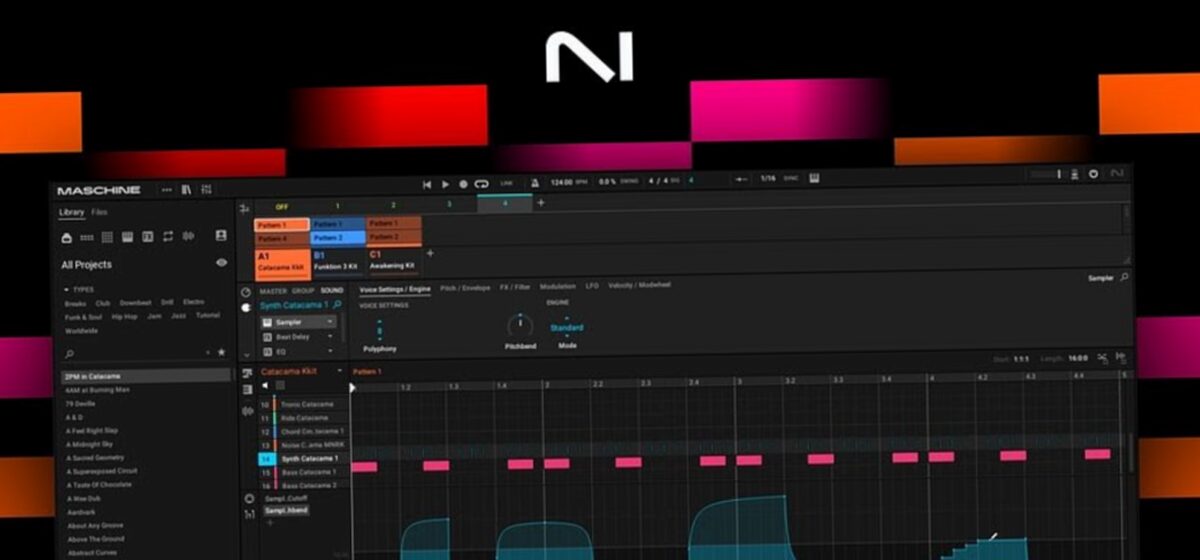The width and height of the screenshot is (1200, 560).
Task: Toggle the eye icon beside All Projects
Action: point(222,263)
